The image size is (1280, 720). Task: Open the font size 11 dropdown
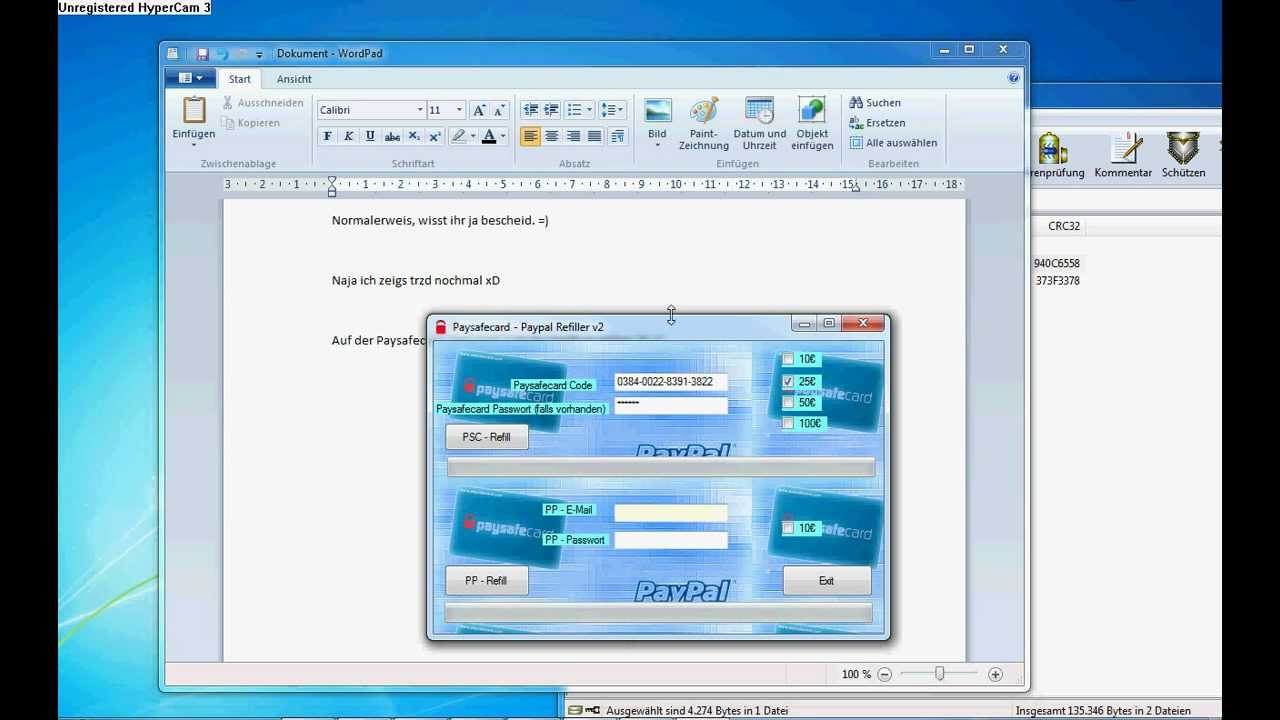(x=459, y=110)
